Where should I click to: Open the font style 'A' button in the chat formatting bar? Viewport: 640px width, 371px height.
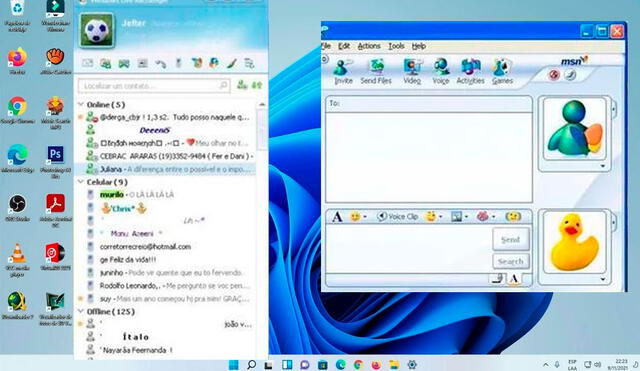click(x=337, y=217)
